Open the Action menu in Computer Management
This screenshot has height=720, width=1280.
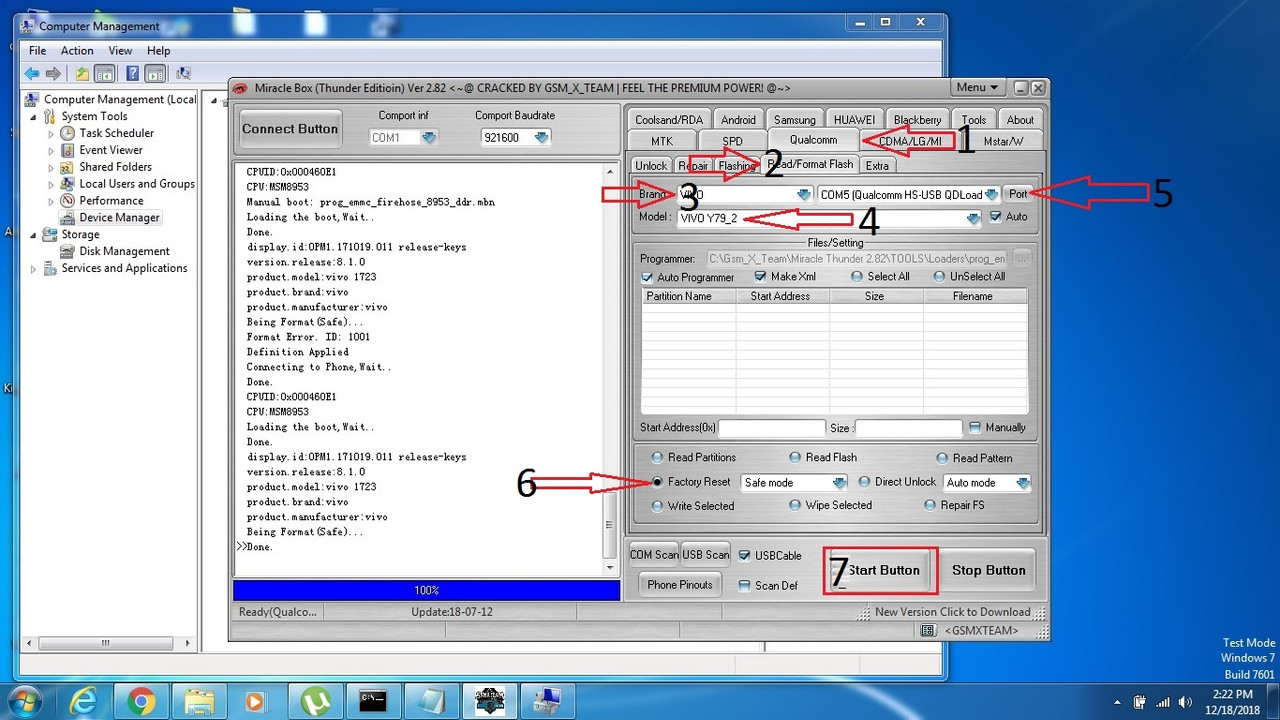pyautogui.click(x=77, y=51)
